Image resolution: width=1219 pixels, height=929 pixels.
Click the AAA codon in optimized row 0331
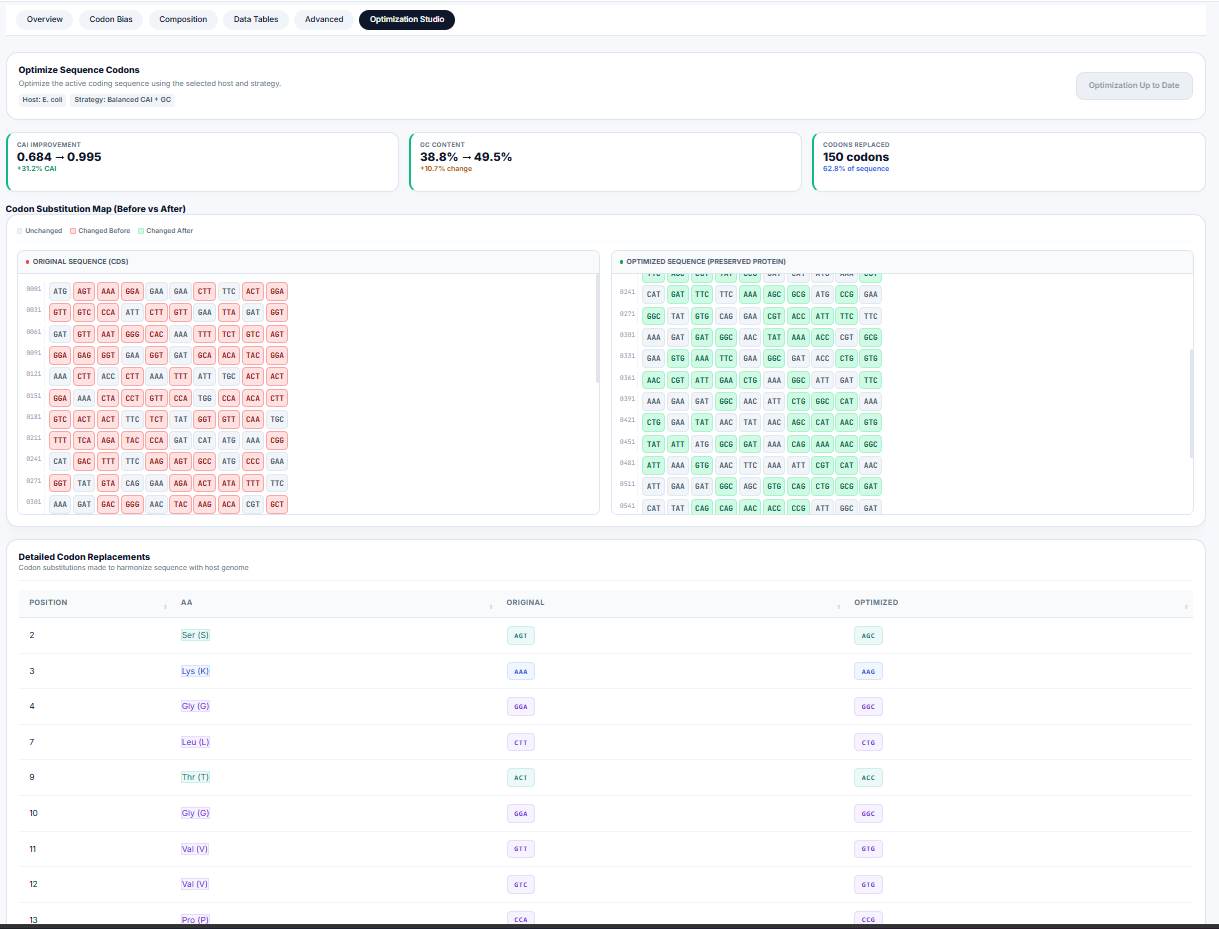tap(702, 358)
